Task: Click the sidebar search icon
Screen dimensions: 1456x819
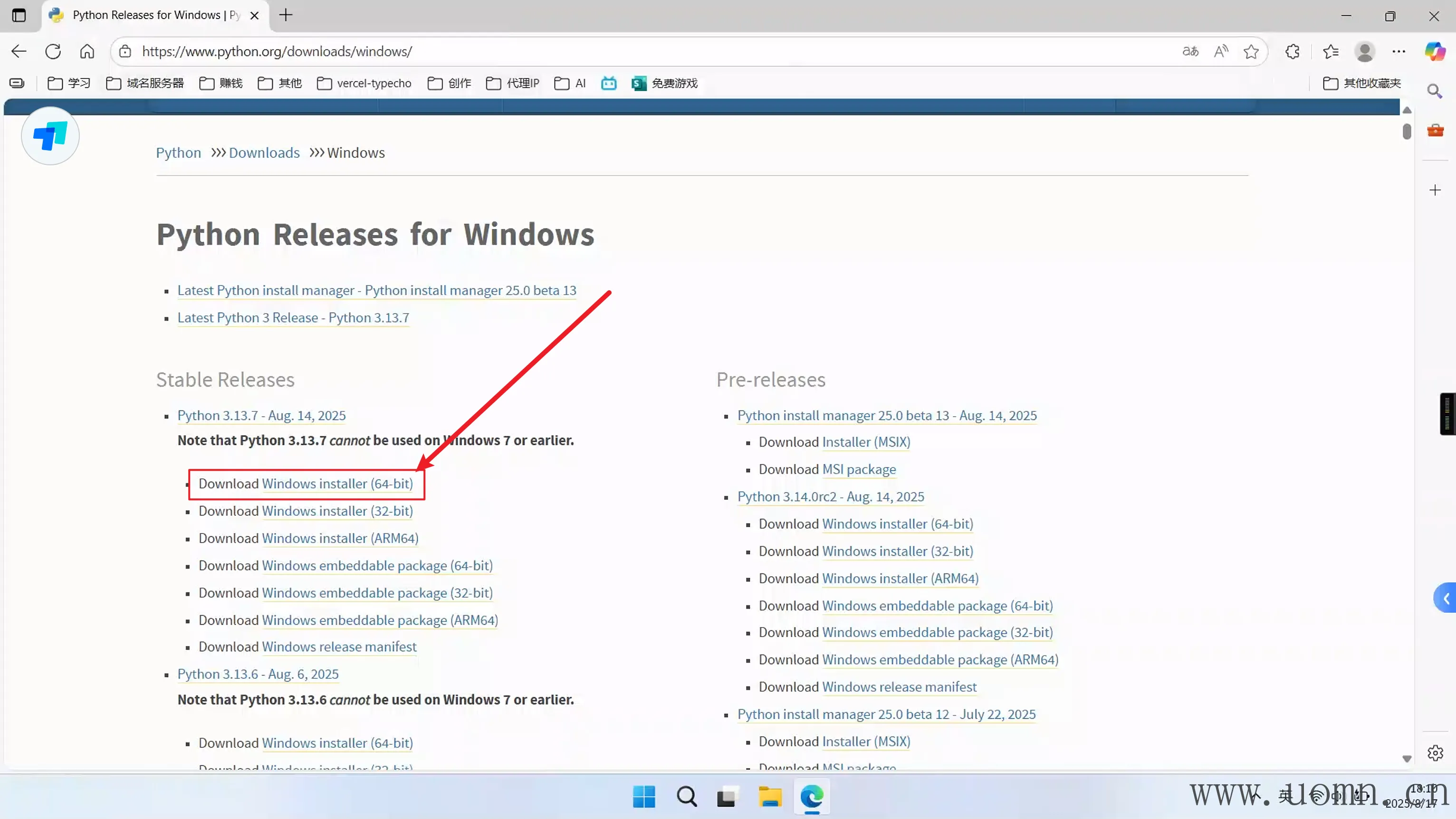Action: (x=1435, y=91)
